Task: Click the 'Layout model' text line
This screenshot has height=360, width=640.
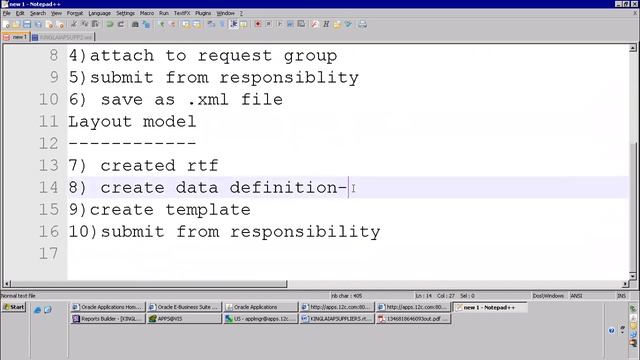Action: 132,122
